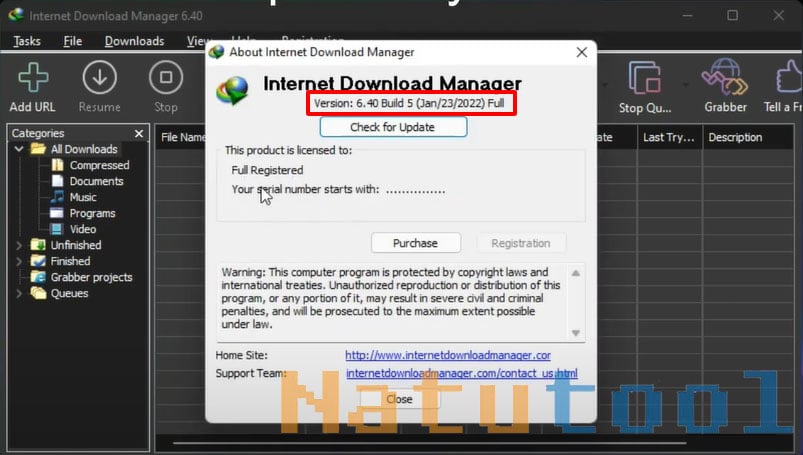This screenshot has width=803, height=455.
Task: Click the Add URL toolbar icon
Action: (33, 78)
